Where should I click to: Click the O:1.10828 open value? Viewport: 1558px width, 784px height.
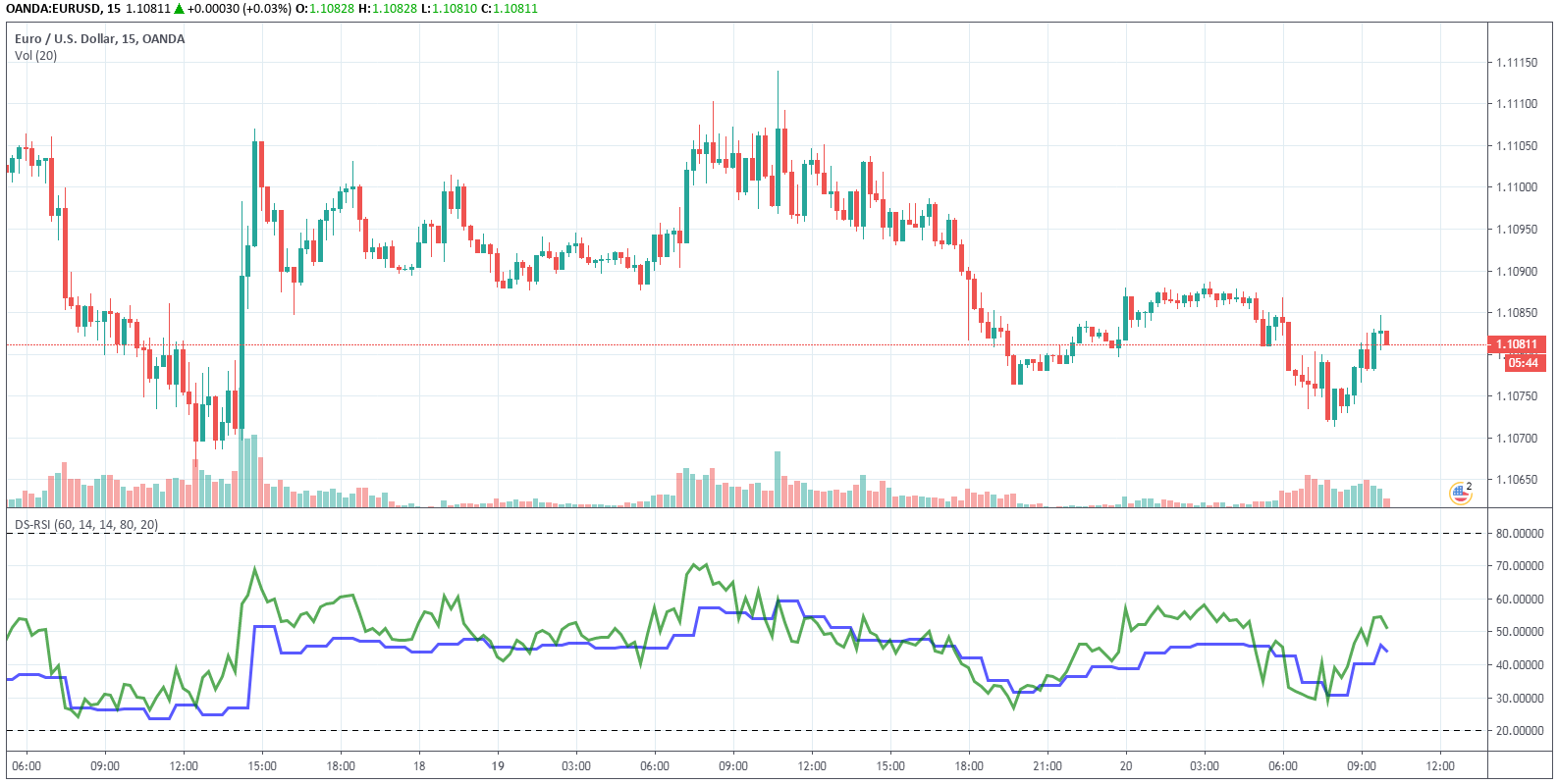pyautogui.click(x=325, y=9)
